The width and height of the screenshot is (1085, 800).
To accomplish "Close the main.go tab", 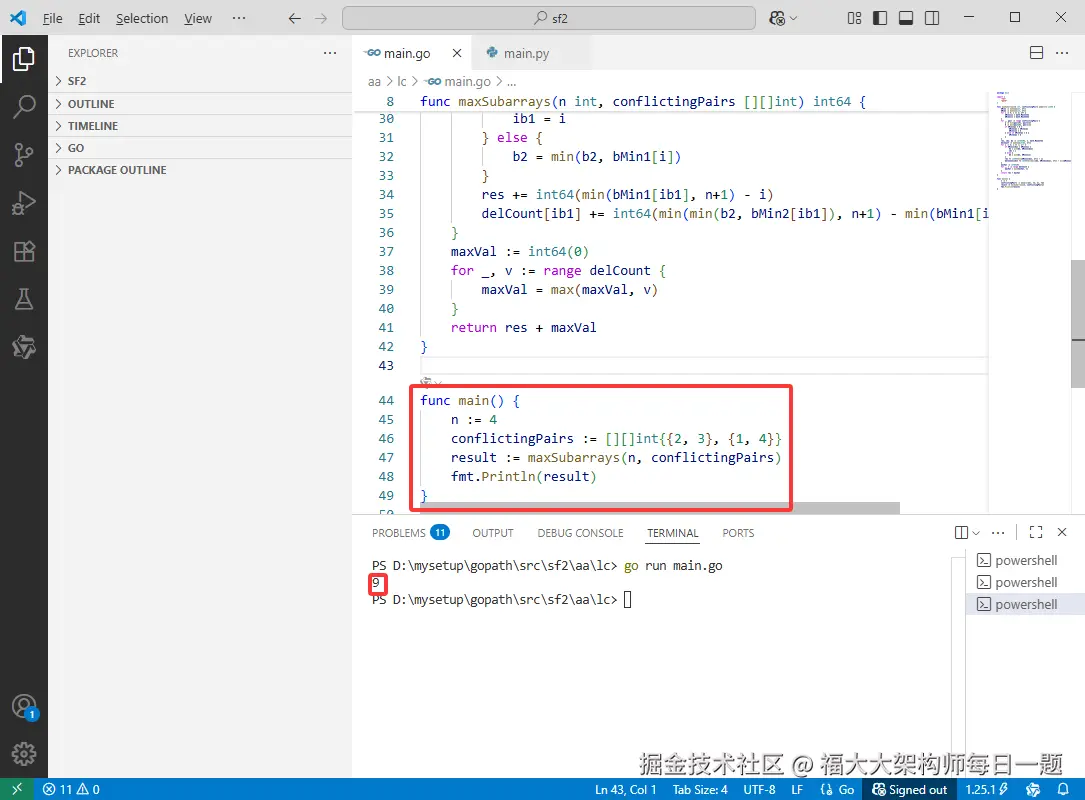I will click(457, 53).
